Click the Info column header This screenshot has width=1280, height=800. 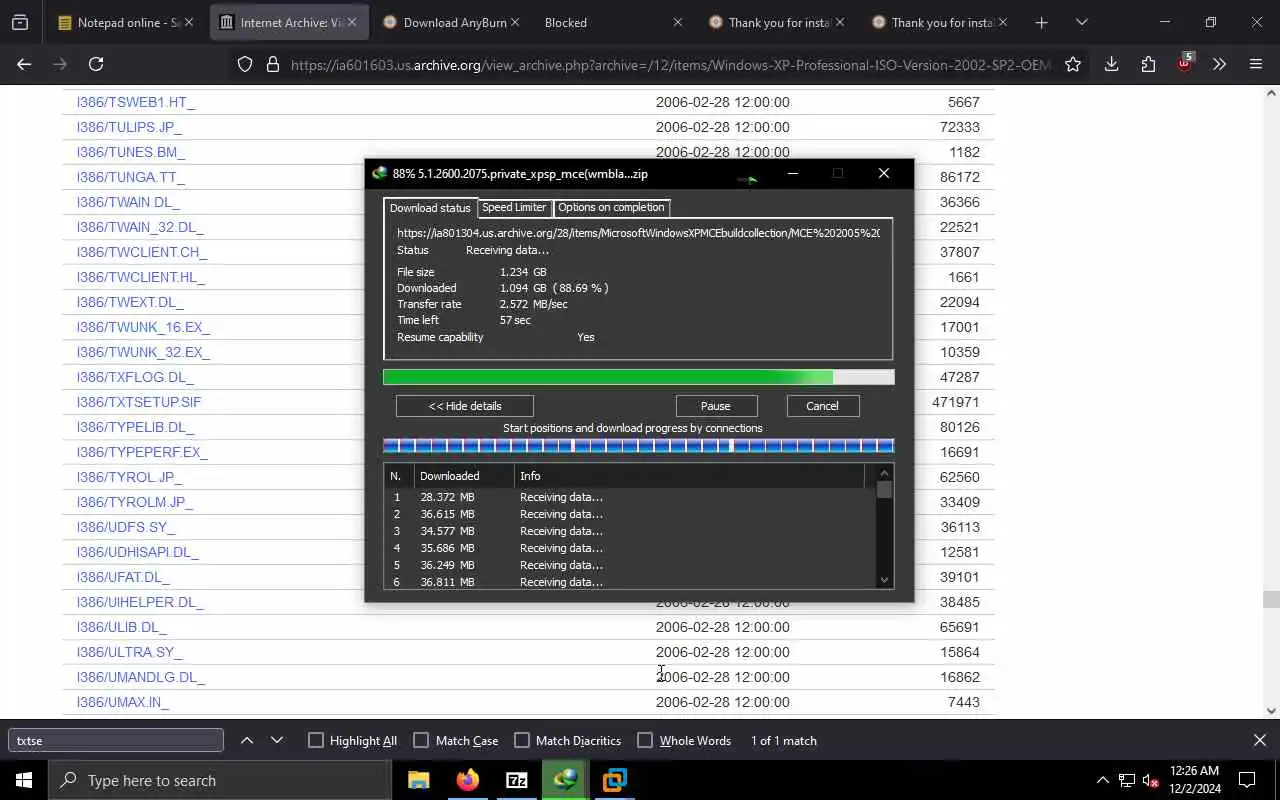tap(689, 476)
